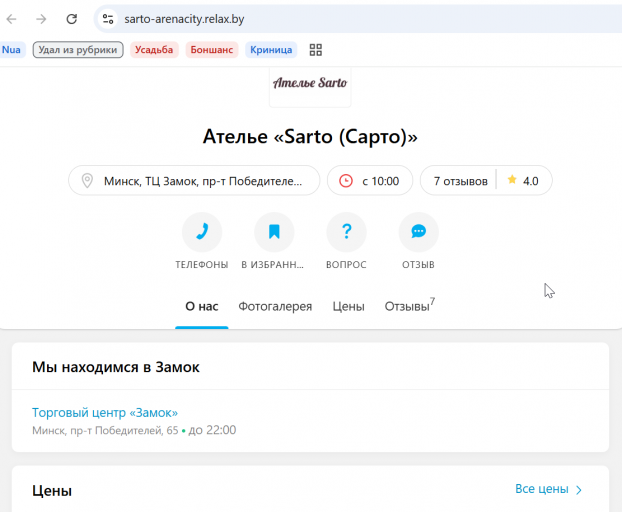Click the Мы находимся в Замок heading
The width and height of the screenshot is (622, 512).
click(x=116, y=367)
